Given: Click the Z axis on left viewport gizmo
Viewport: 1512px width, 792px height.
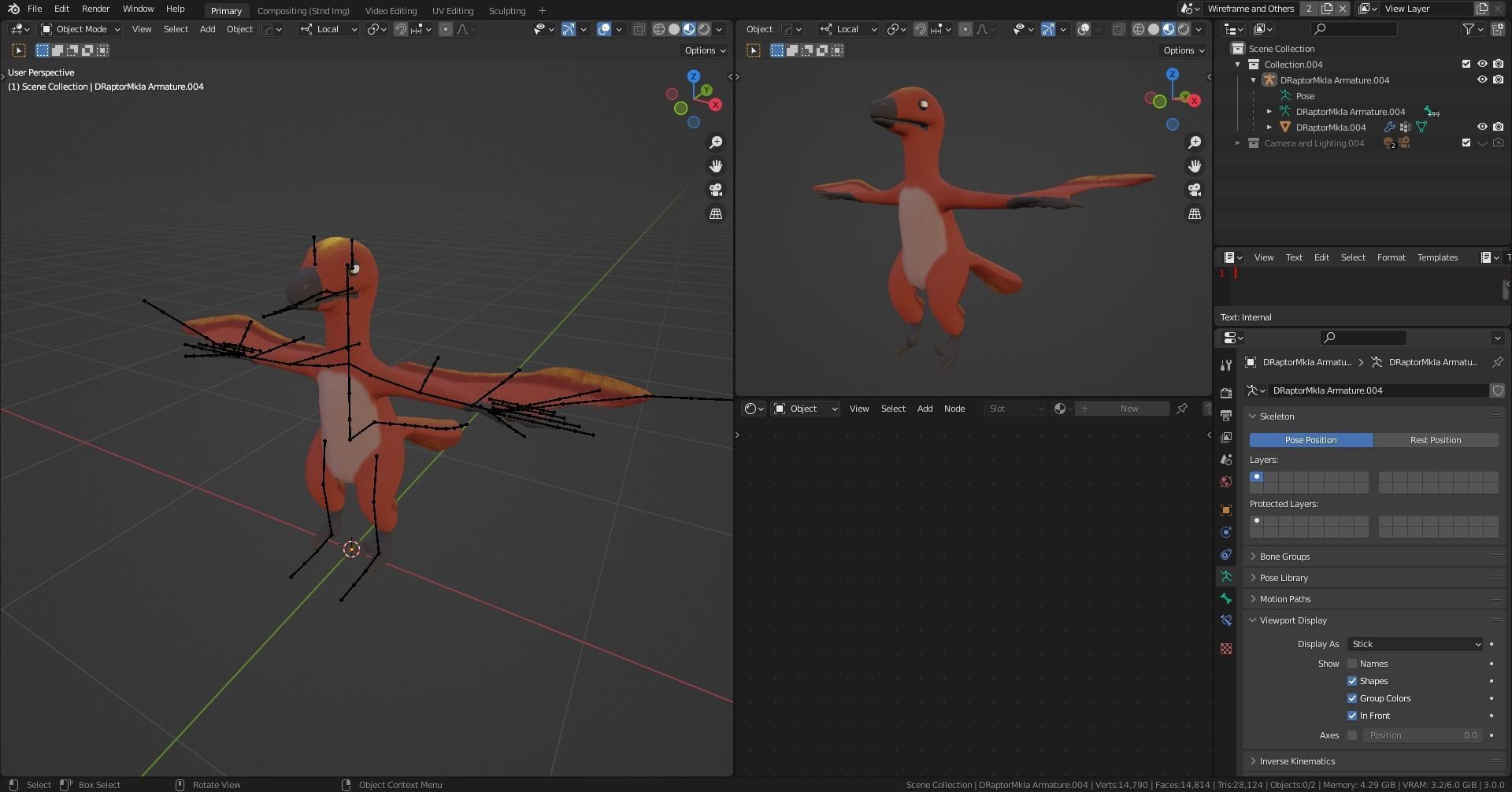Looking at the screenshot, I should point(694,76).
